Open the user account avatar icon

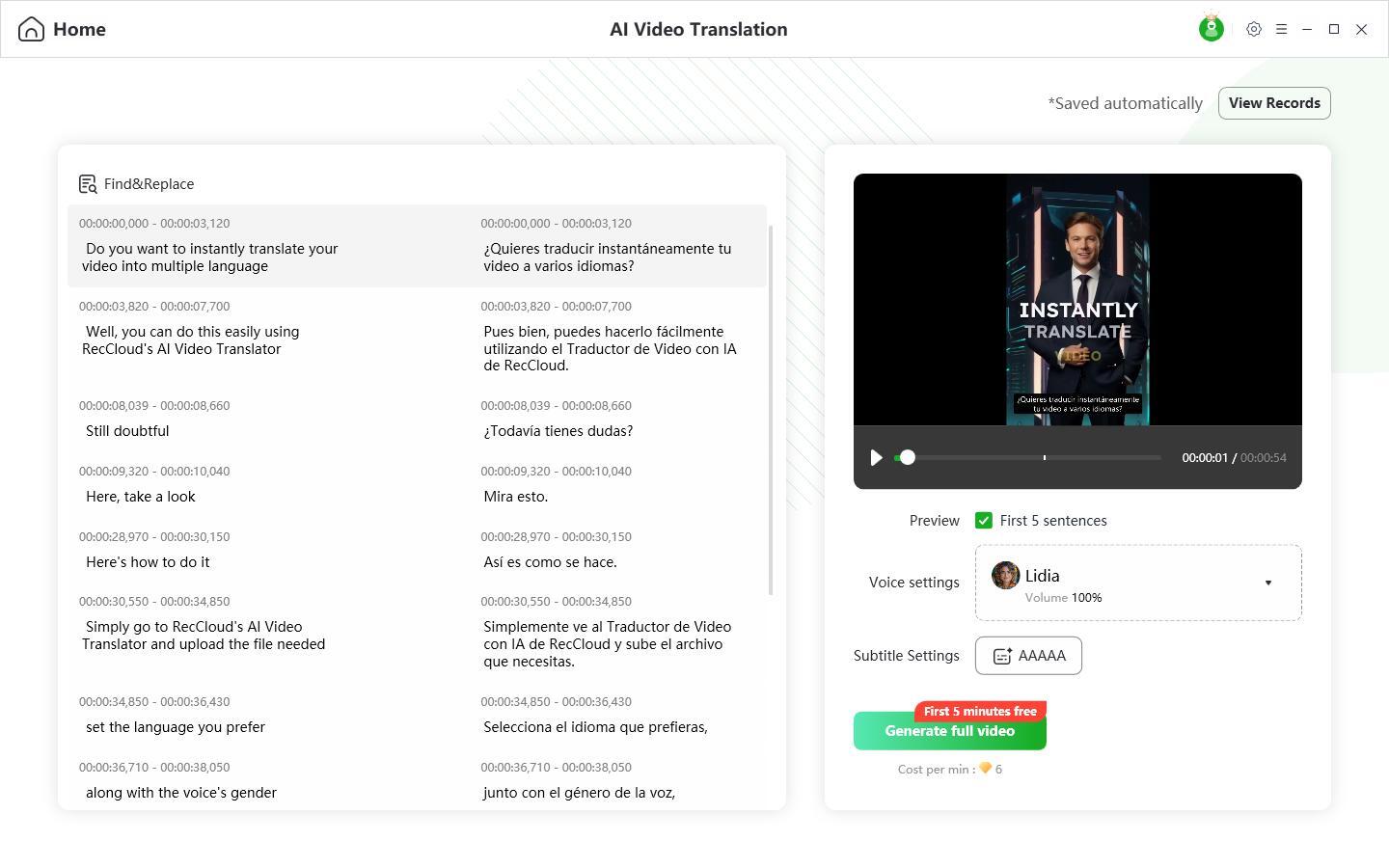(1212, 29)
